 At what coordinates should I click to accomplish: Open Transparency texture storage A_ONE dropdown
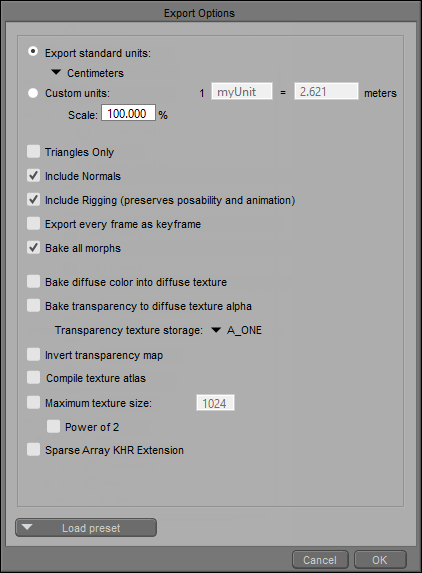pos(237,330)
